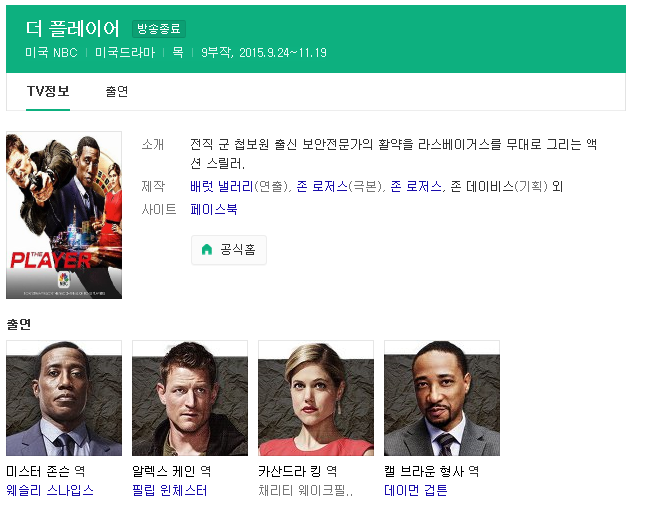This screenshot has height=512, width=646.
Task: Click the 공식홈 button
Action: click(229, 250)
